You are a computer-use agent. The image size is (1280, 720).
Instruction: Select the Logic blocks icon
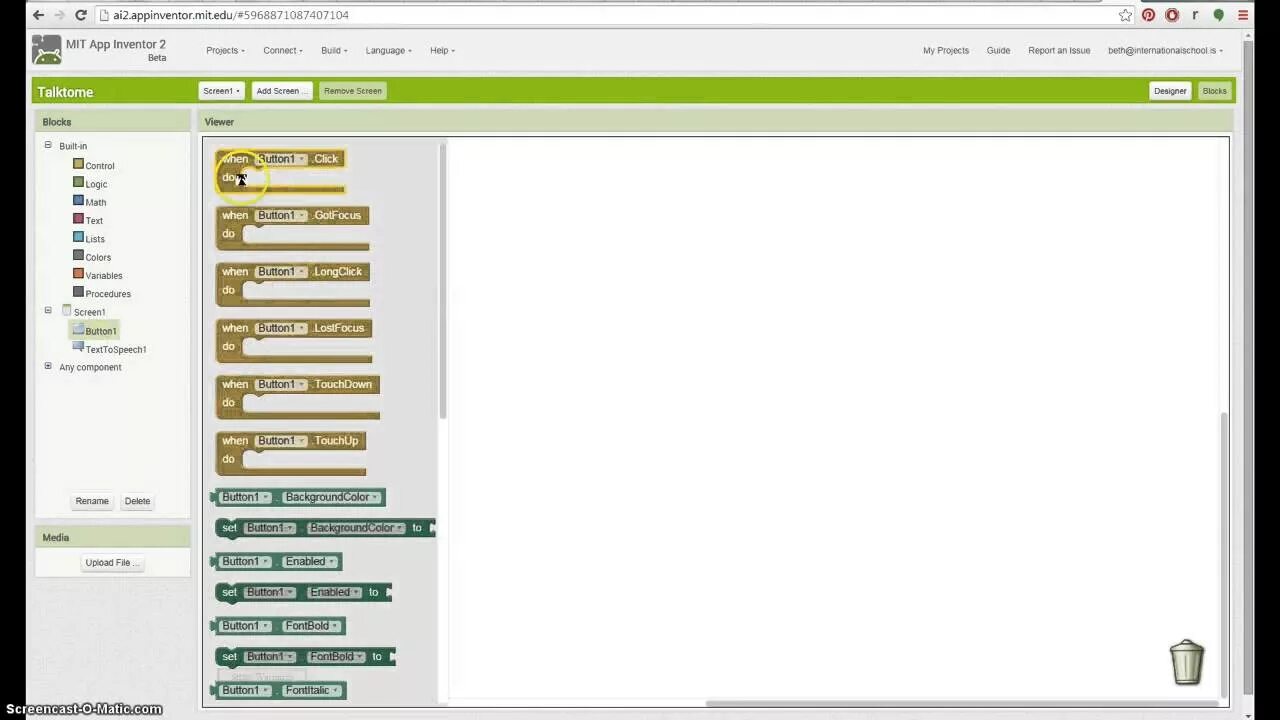[78, 182]
